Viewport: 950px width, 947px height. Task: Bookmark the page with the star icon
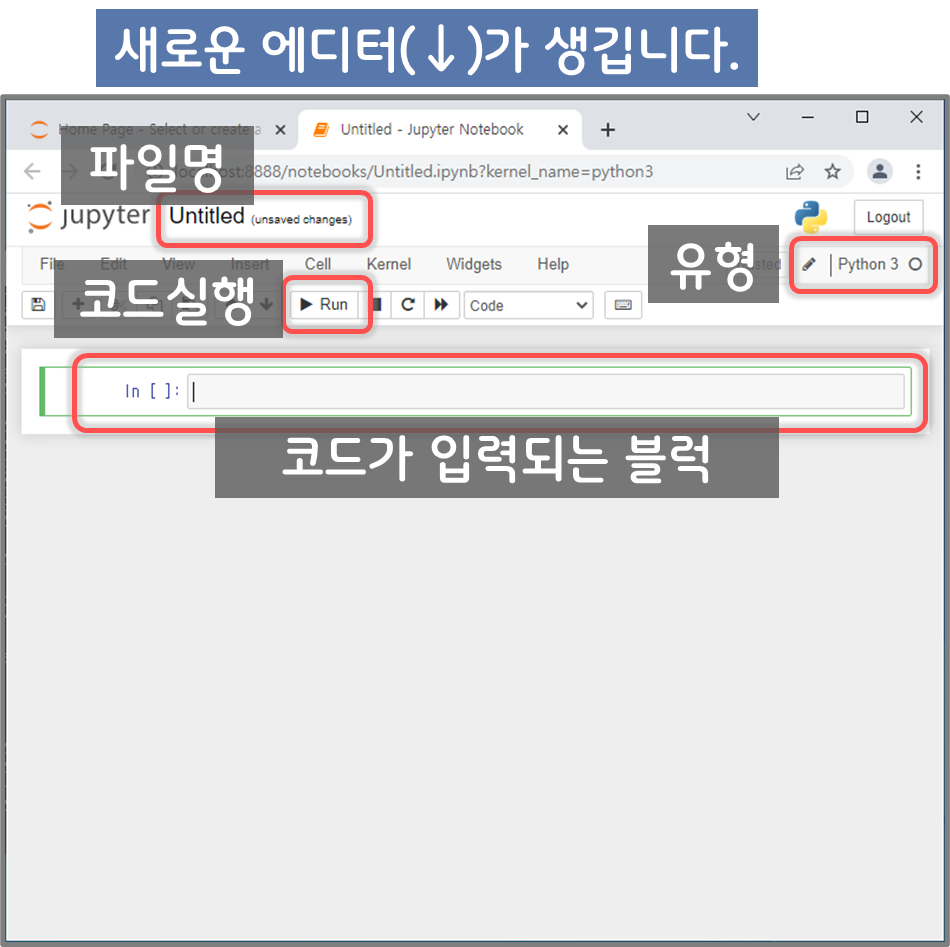832,171
